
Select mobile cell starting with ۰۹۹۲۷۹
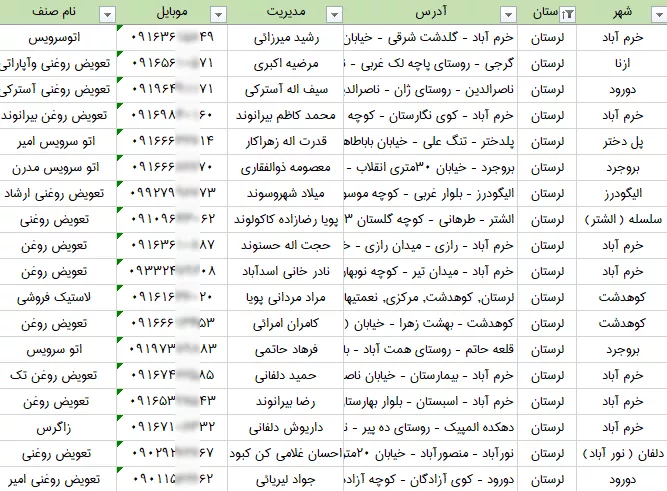coord(172,194)
